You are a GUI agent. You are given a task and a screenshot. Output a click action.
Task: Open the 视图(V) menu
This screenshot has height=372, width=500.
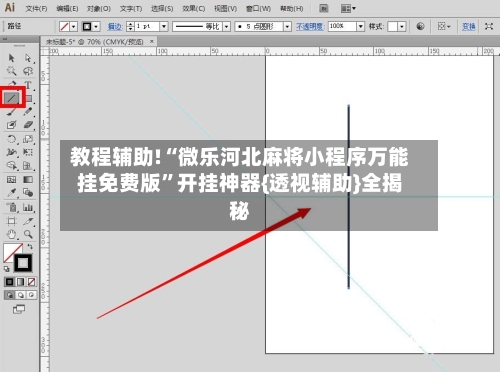[x=225, y=9]
